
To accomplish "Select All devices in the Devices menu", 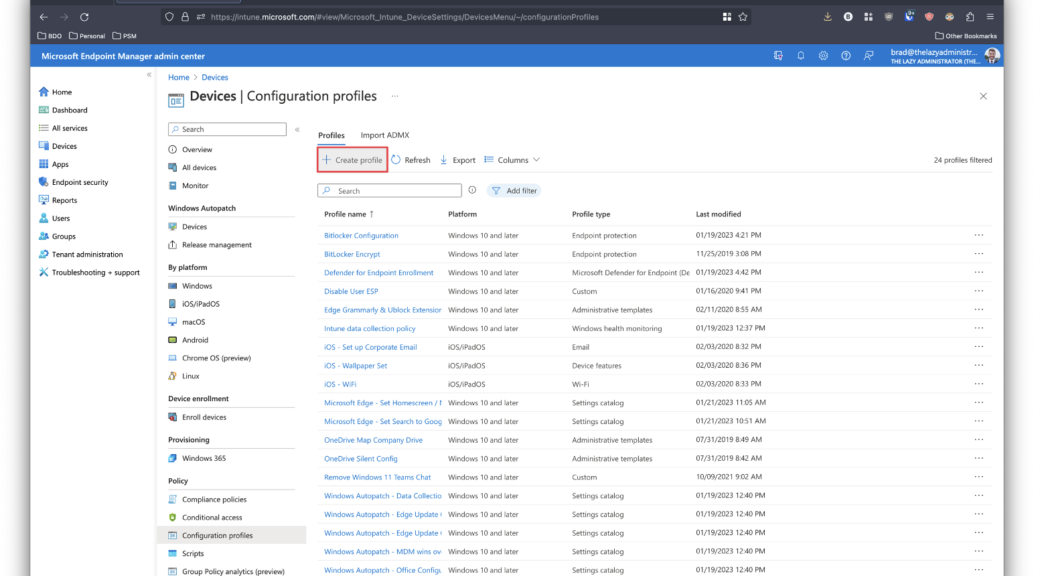I will 199,168.
